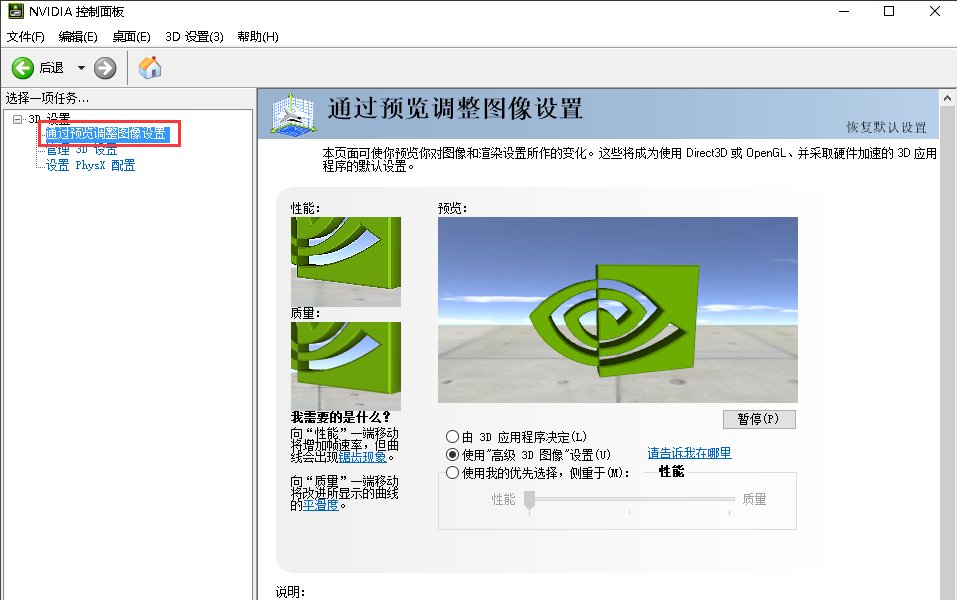Viewport: 957px width, 600px height.
Task: Click 恢复默认设置 to restore defaults
Action: tap(886, 128)
